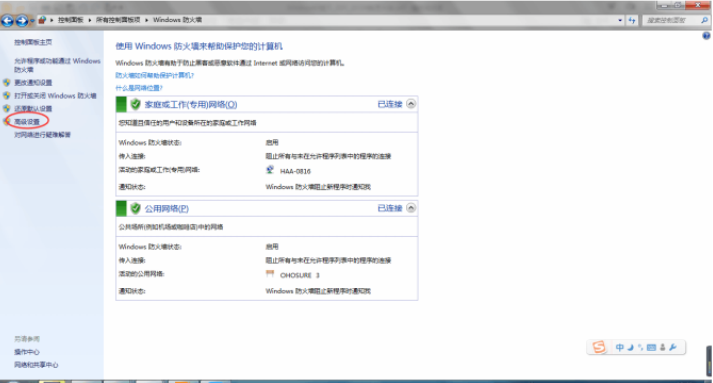The image size is (713, 383).
Task: Toggle the 中 Chinese/English IME mode
Action: pos(619,348)
